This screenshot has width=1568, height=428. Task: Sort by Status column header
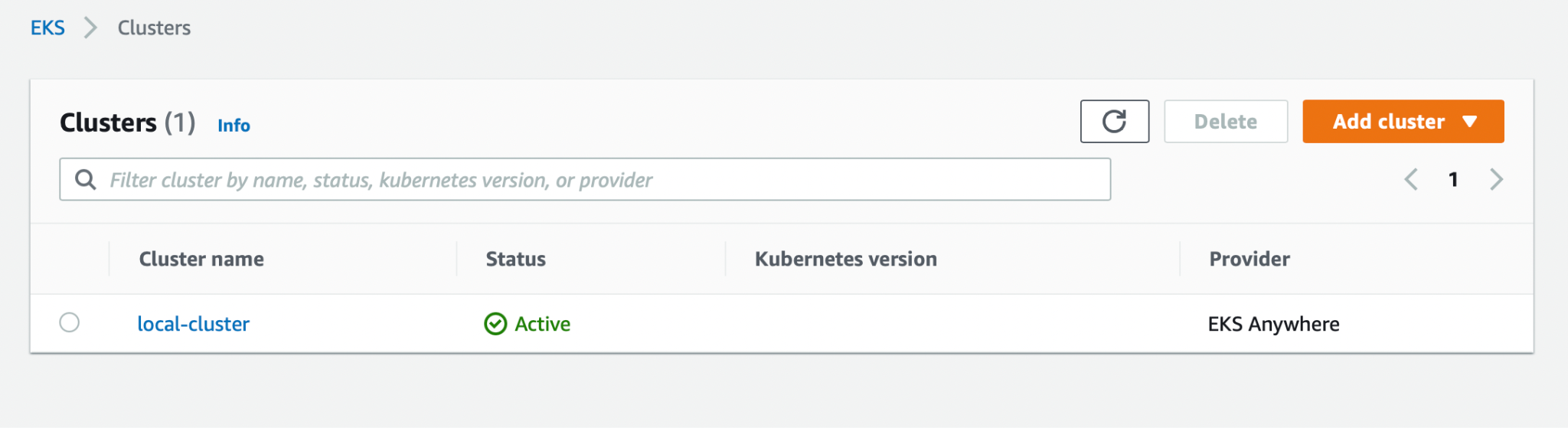point(515,259)
